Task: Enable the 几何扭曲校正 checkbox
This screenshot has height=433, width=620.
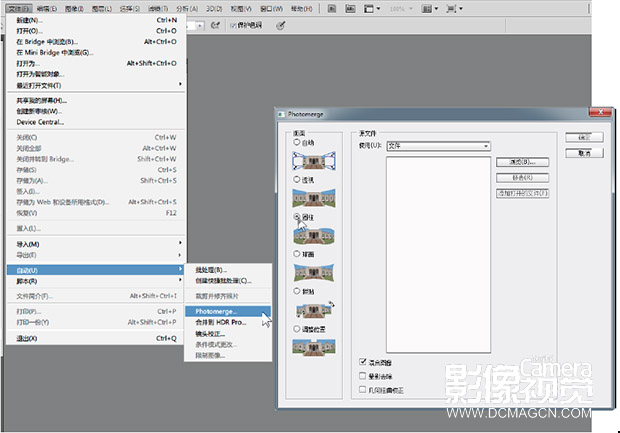Action: click(x=363, y=390)
